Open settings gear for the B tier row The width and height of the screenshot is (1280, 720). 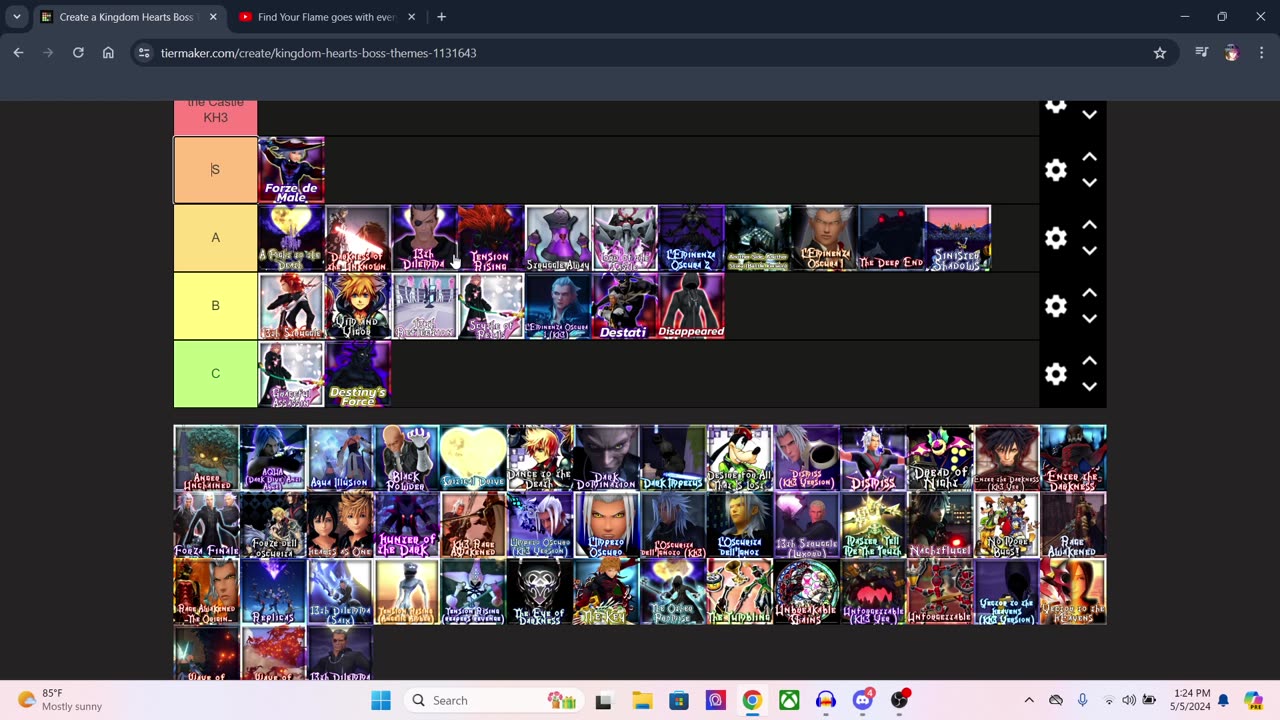pos(1055,306)
